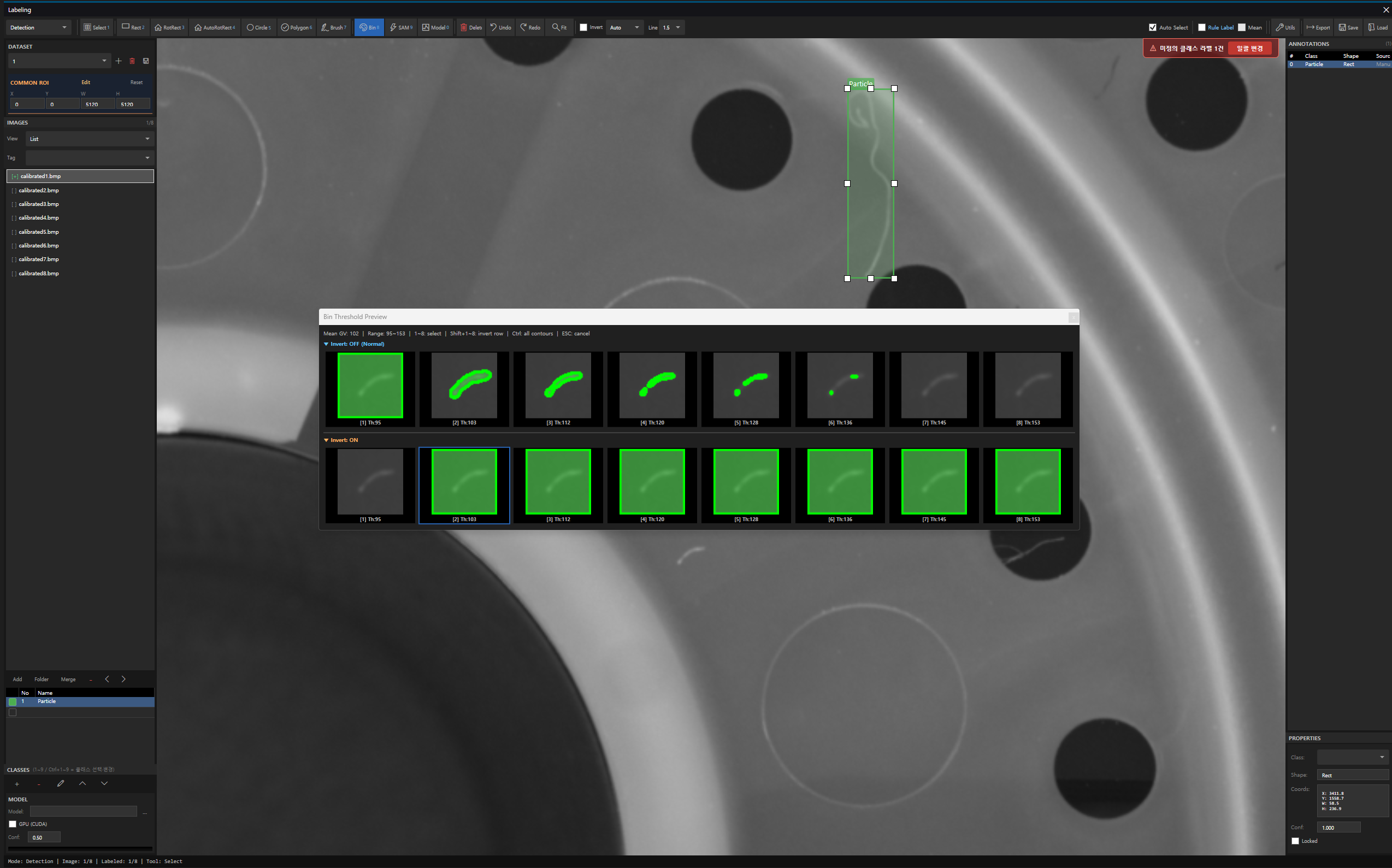
Task: Export the annotations
Action: pos(1318,27)
